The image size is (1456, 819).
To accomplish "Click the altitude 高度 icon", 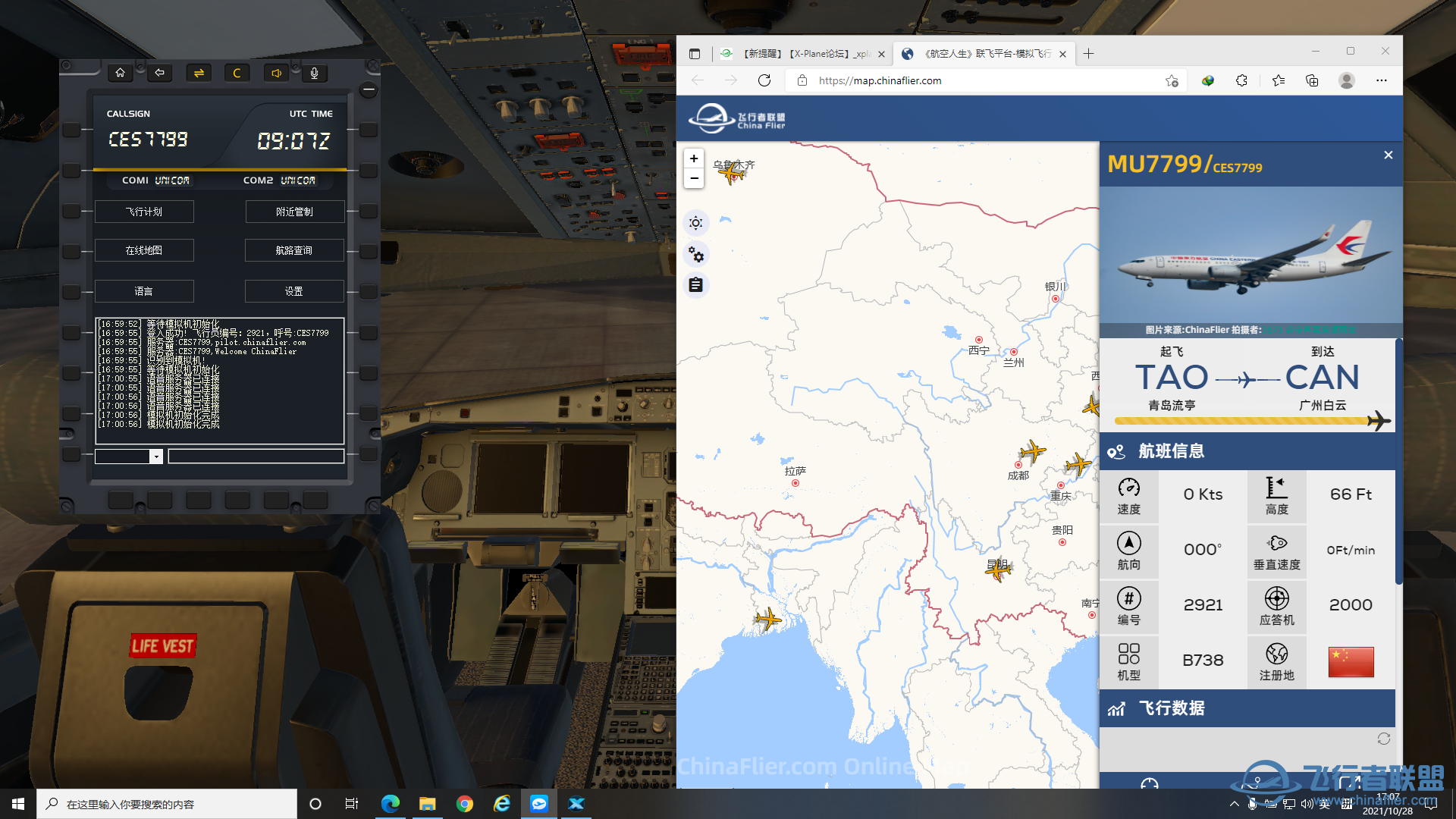I will click(x=1277, y=488).
